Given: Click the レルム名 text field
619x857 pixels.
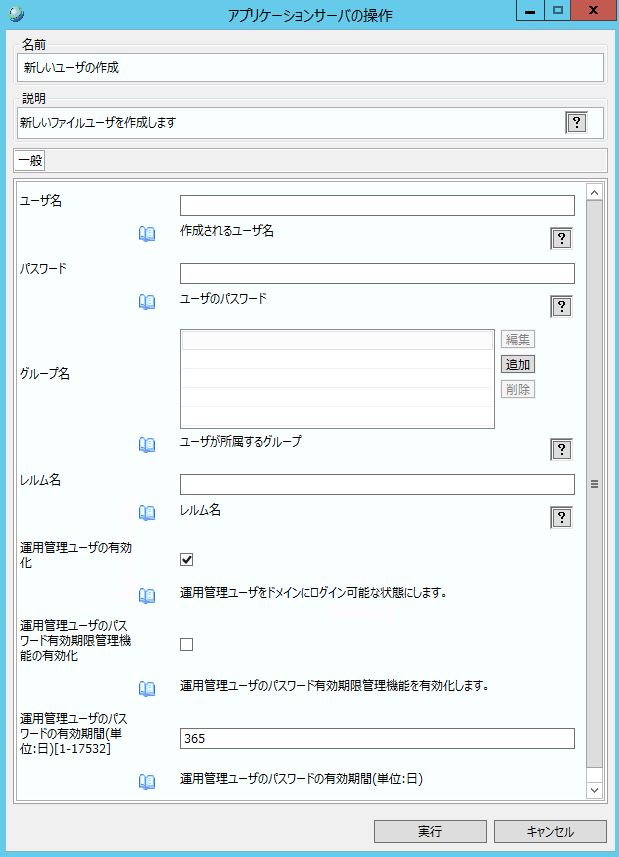Looking at the screenshot, I should 377,485.
